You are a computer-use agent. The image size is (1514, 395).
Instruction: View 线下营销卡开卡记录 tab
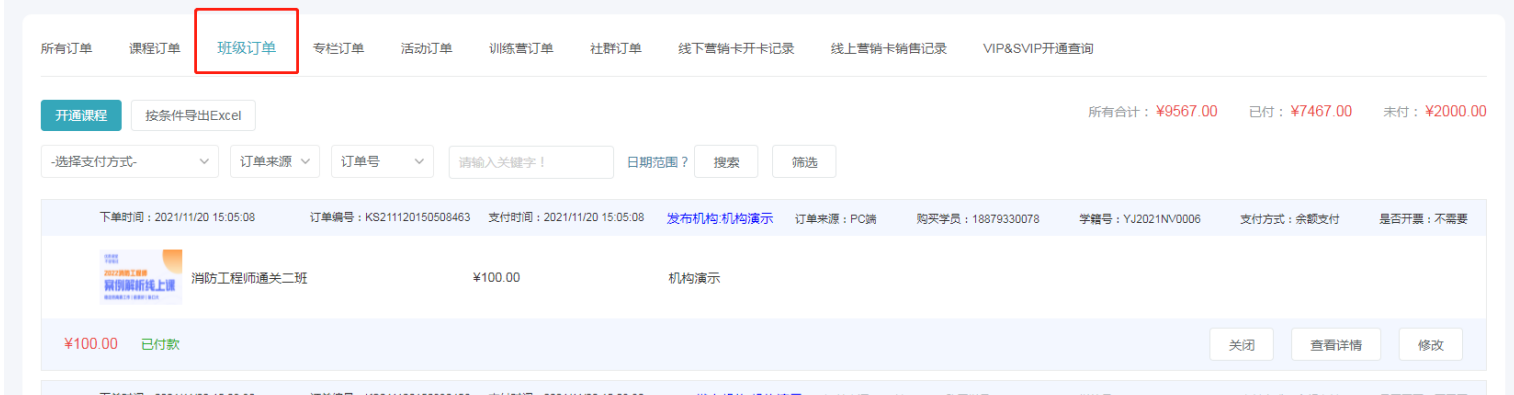[x=736, y=48]
